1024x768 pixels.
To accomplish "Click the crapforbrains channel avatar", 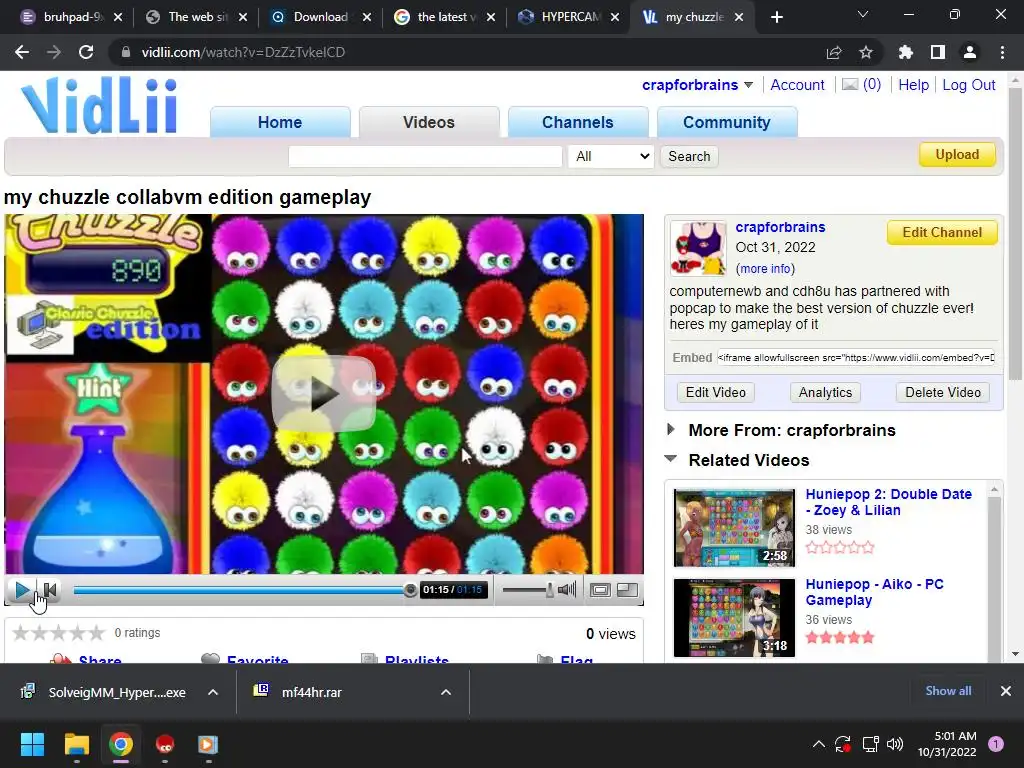I will point(698,248).
